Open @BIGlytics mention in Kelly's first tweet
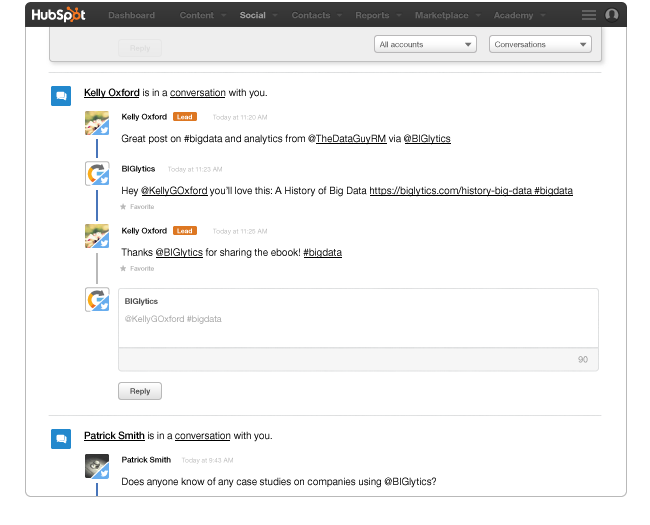Image resolution: width=650 pixels, height=525 pixels. (x=427, y=139)
